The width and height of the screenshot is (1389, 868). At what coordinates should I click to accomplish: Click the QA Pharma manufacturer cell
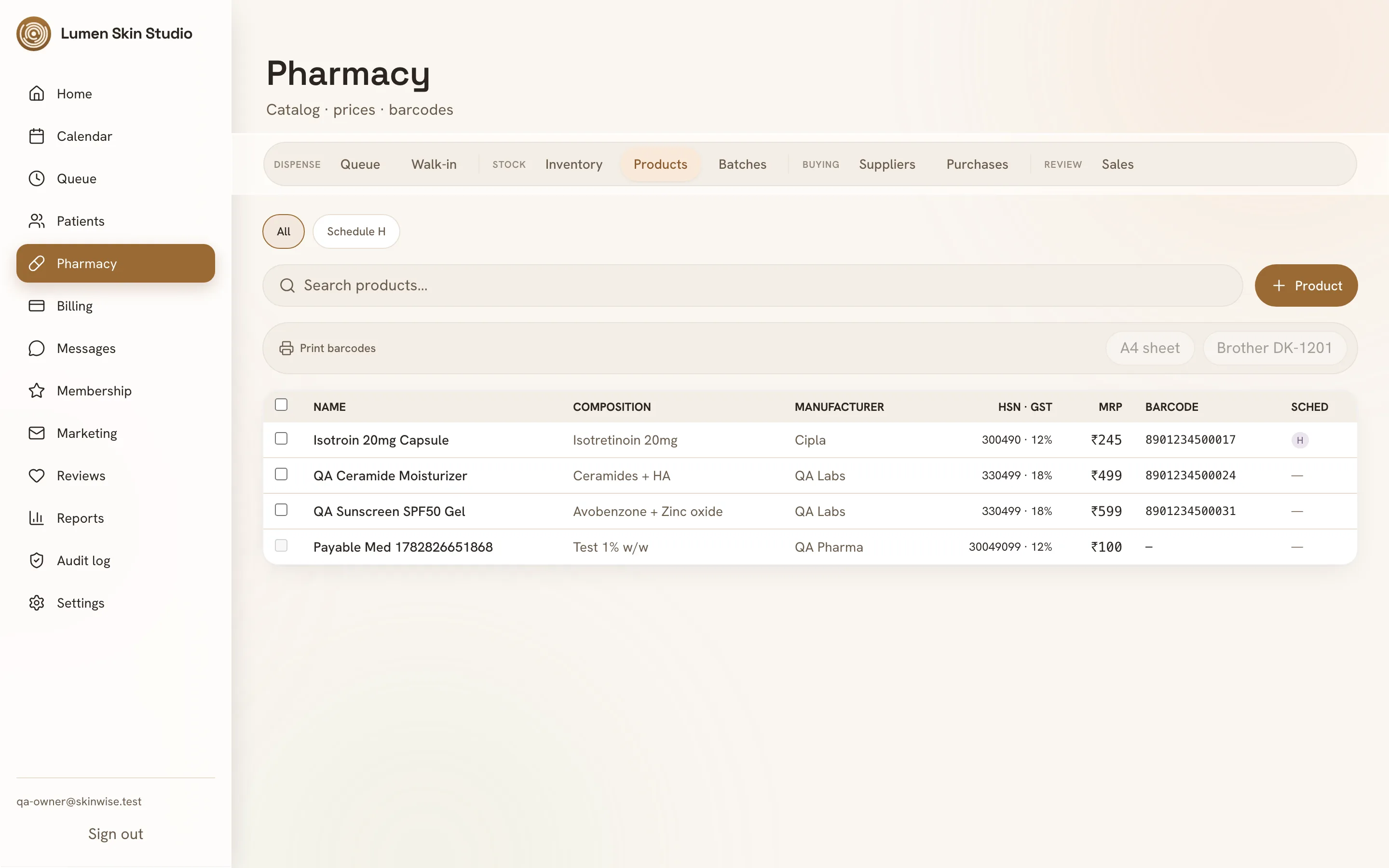tap(829, 547)
